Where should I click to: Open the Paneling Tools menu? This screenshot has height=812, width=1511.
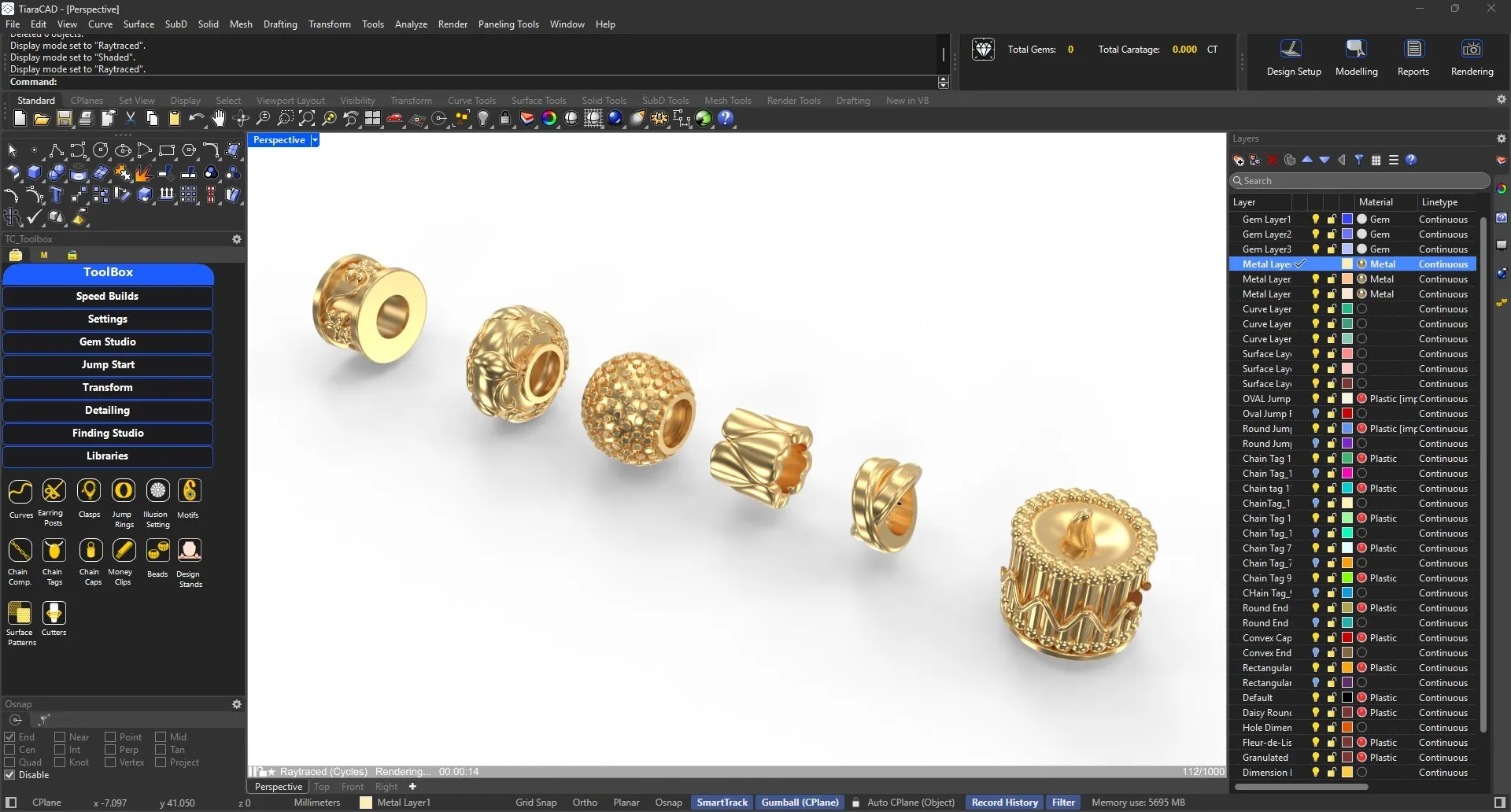pyautogui.click(x=508, y=24)
